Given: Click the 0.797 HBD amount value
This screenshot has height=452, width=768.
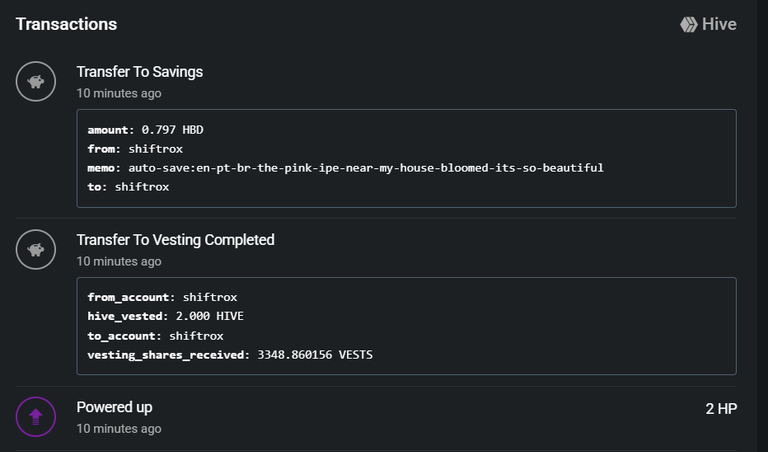Looking at the screenshot, I should tap(172, 130).
